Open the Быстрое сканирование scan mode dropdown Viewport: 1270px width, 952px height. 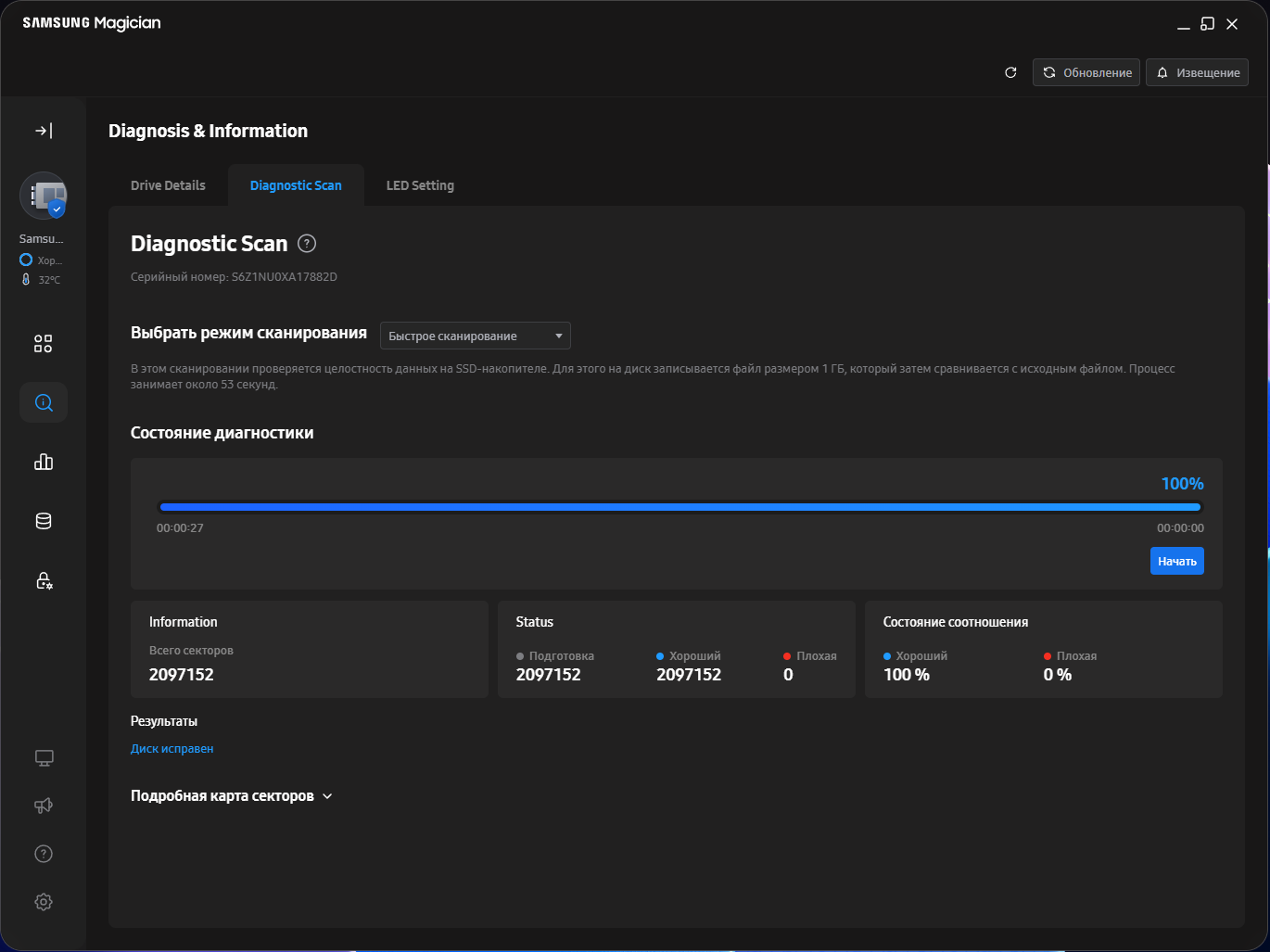tap(475, 336)
